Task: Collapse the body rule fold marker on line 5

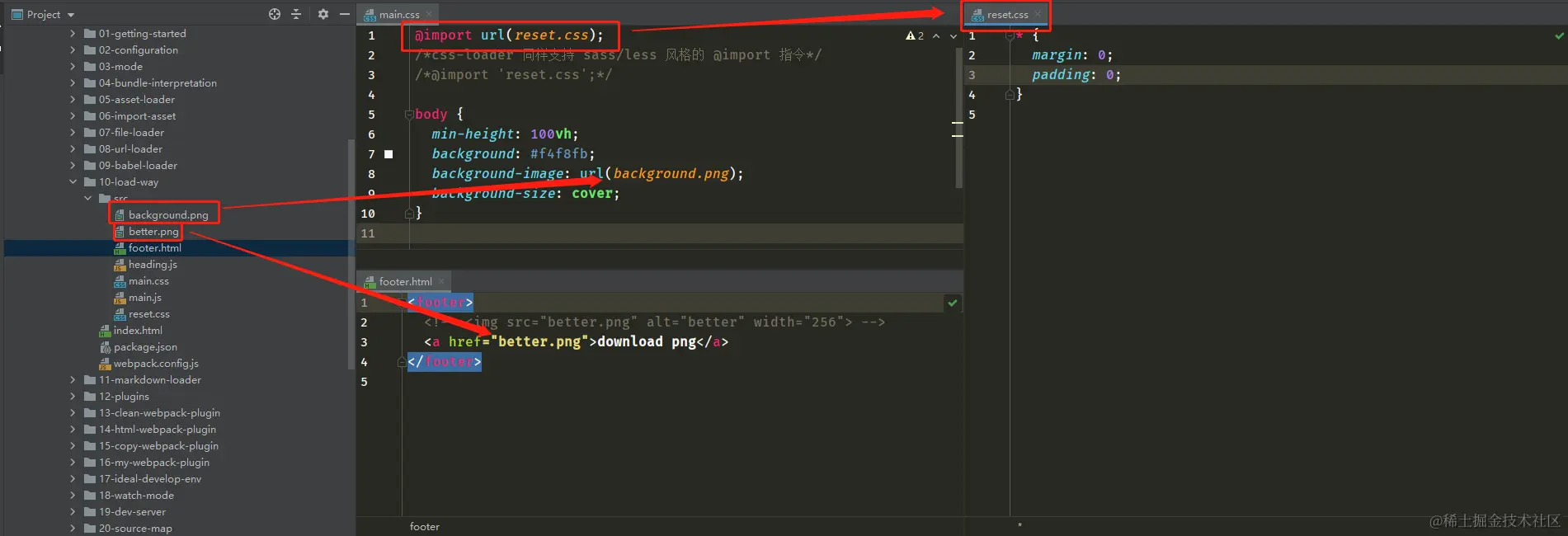Action: (409, 115)
